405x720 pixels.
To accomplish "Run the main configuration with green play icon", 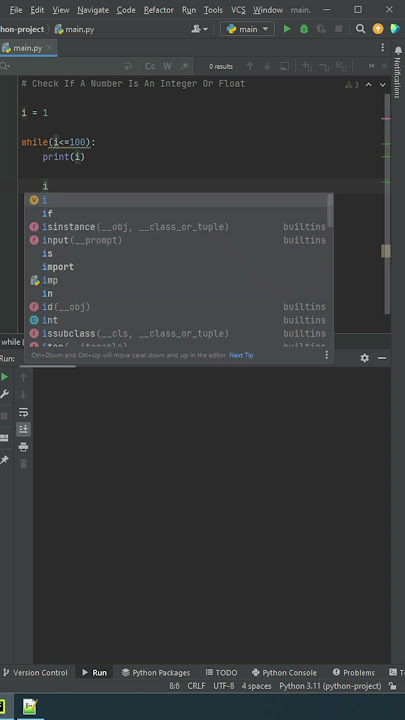I will [x=287, y=29].
